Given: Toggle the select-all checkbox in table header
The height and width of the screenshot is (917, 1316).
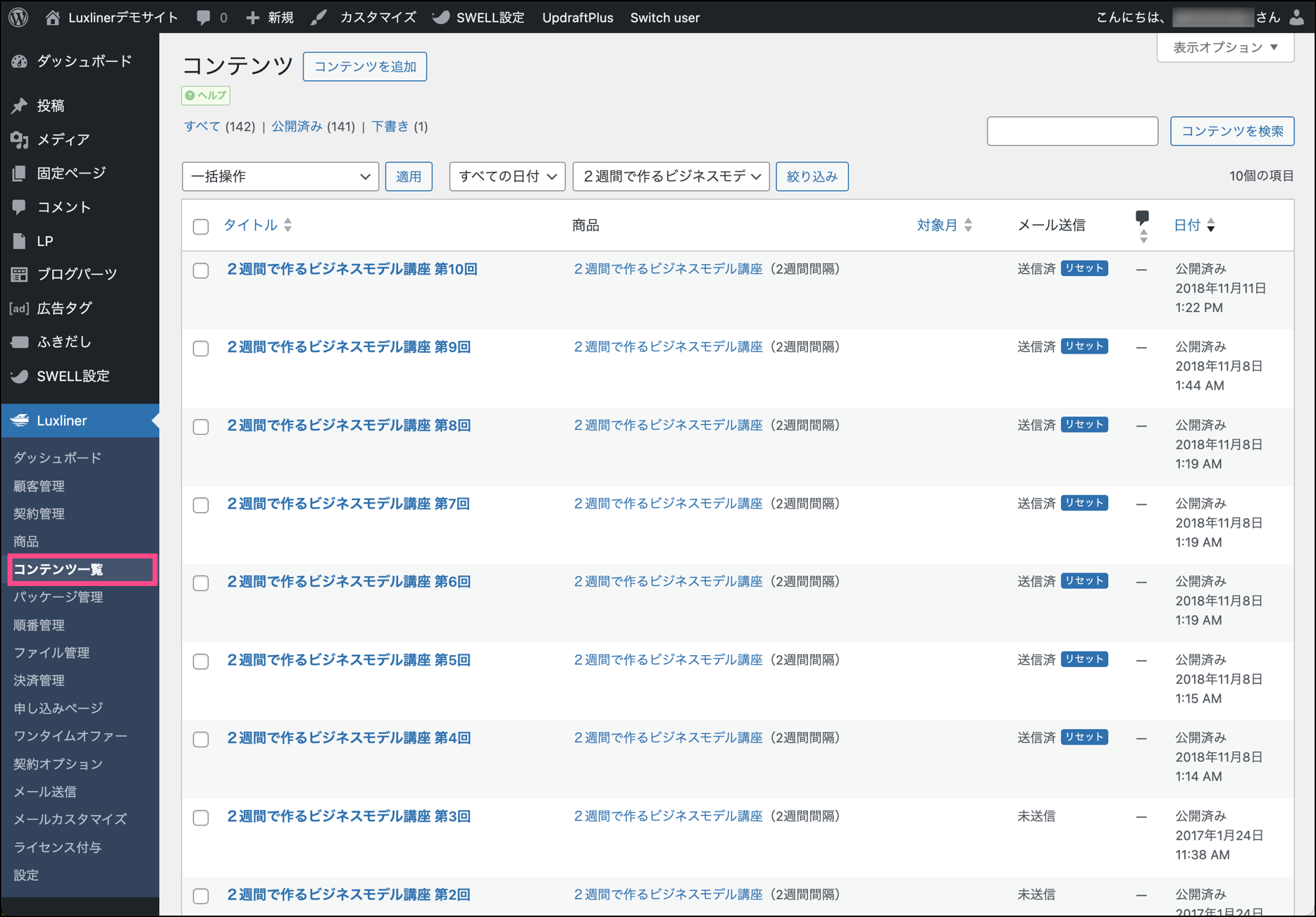Looking at the screenshot, I should pos(201,226).
